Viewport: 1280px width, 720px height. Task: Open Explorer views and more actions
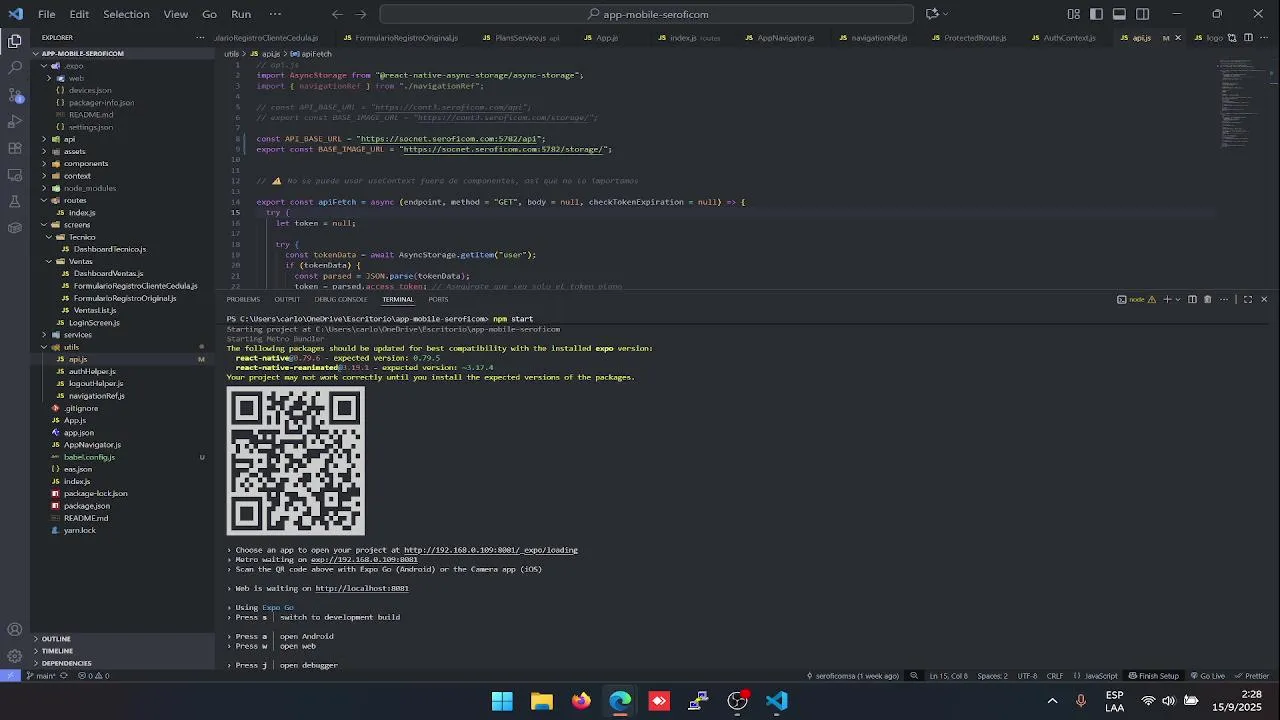pos(201,38)
